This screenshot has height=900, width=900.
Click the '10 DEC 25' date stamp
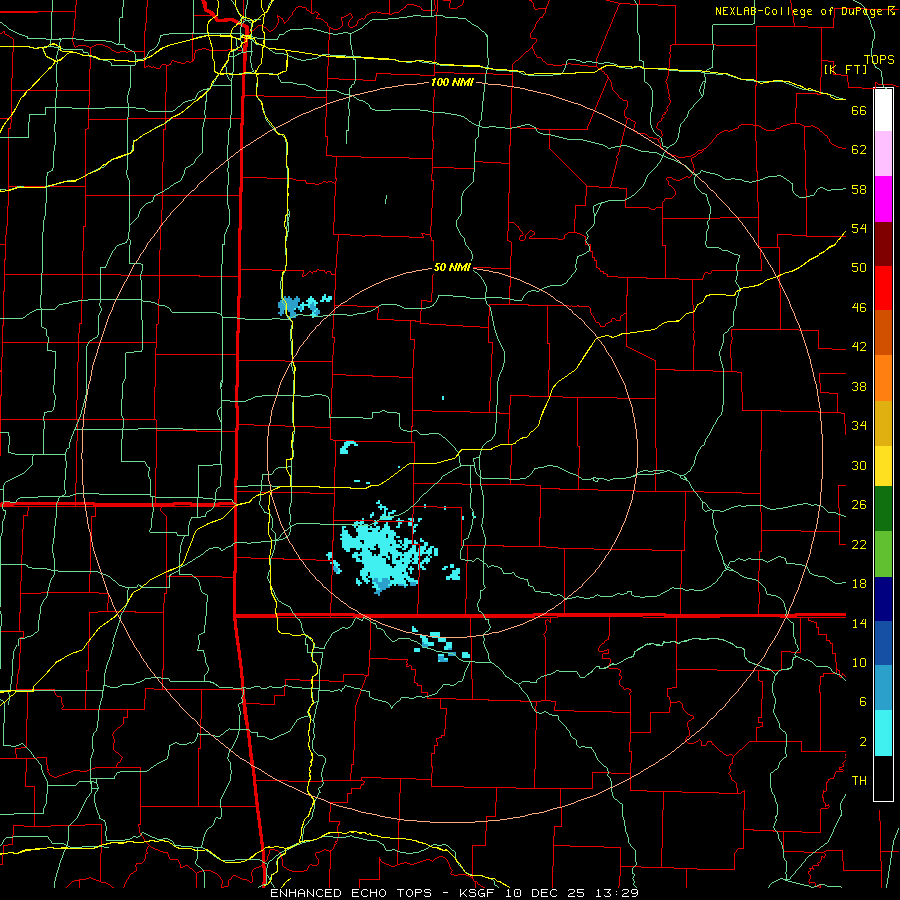547,893
